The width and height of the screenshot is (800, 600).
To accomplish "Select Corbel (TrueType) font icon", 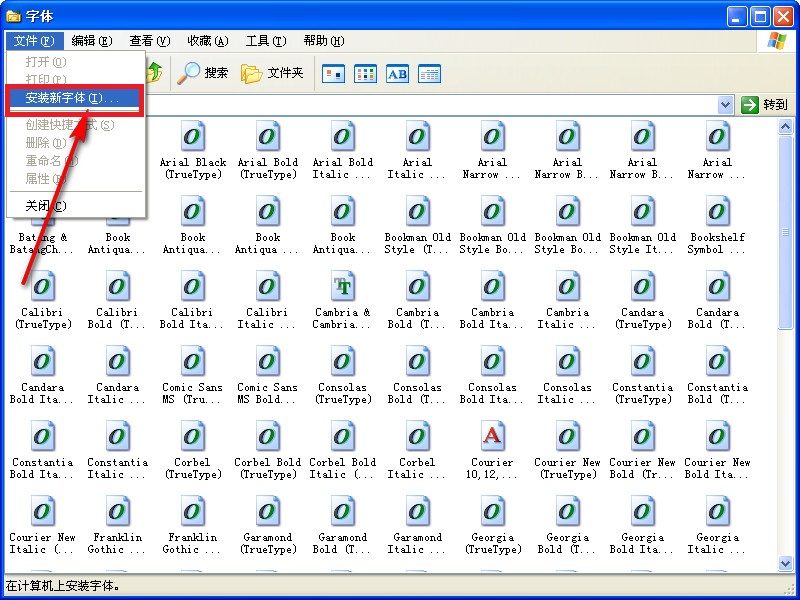I will click(192, 436).
